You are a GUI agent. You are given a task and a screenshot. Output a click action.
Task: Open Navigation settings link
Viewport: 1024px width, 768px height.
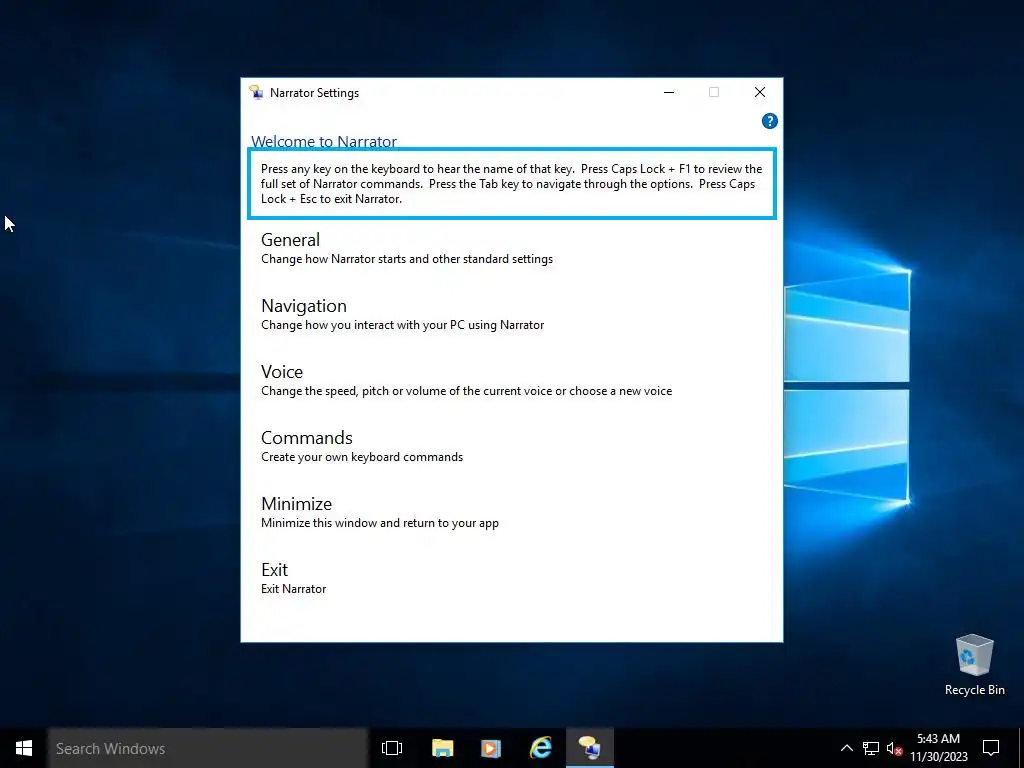304,306
